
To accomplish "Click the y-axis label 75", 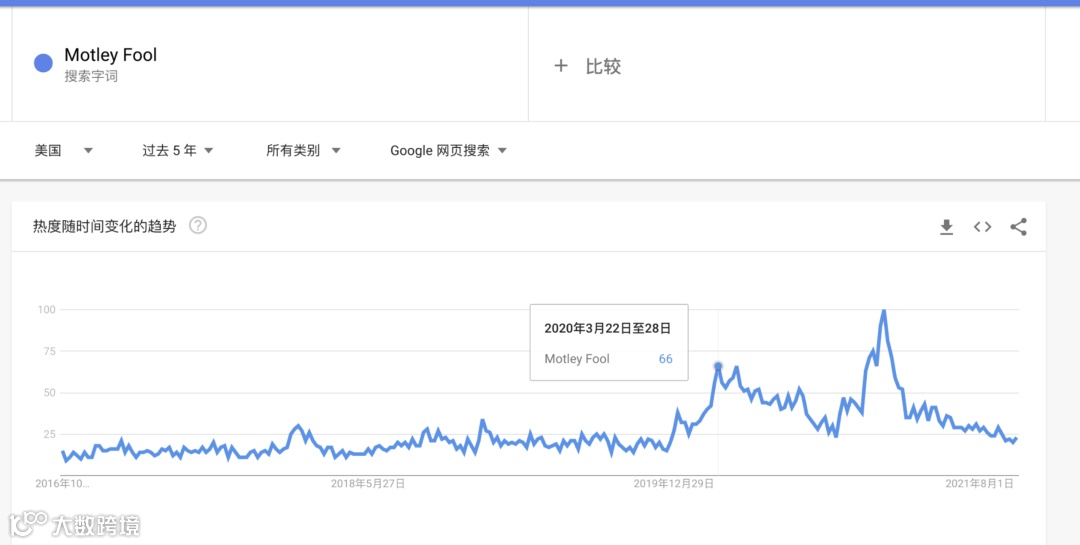I will (48, 351).
